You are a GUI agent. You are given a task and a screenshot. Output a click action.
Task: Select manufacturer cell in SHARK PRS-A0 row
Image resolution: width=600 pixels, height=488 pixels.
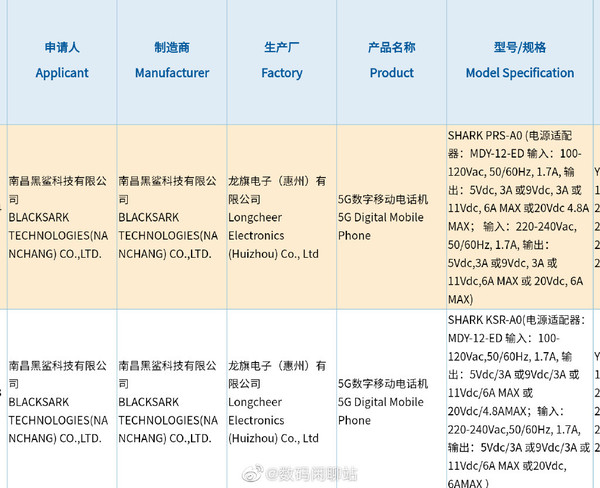tap(172, 217)
